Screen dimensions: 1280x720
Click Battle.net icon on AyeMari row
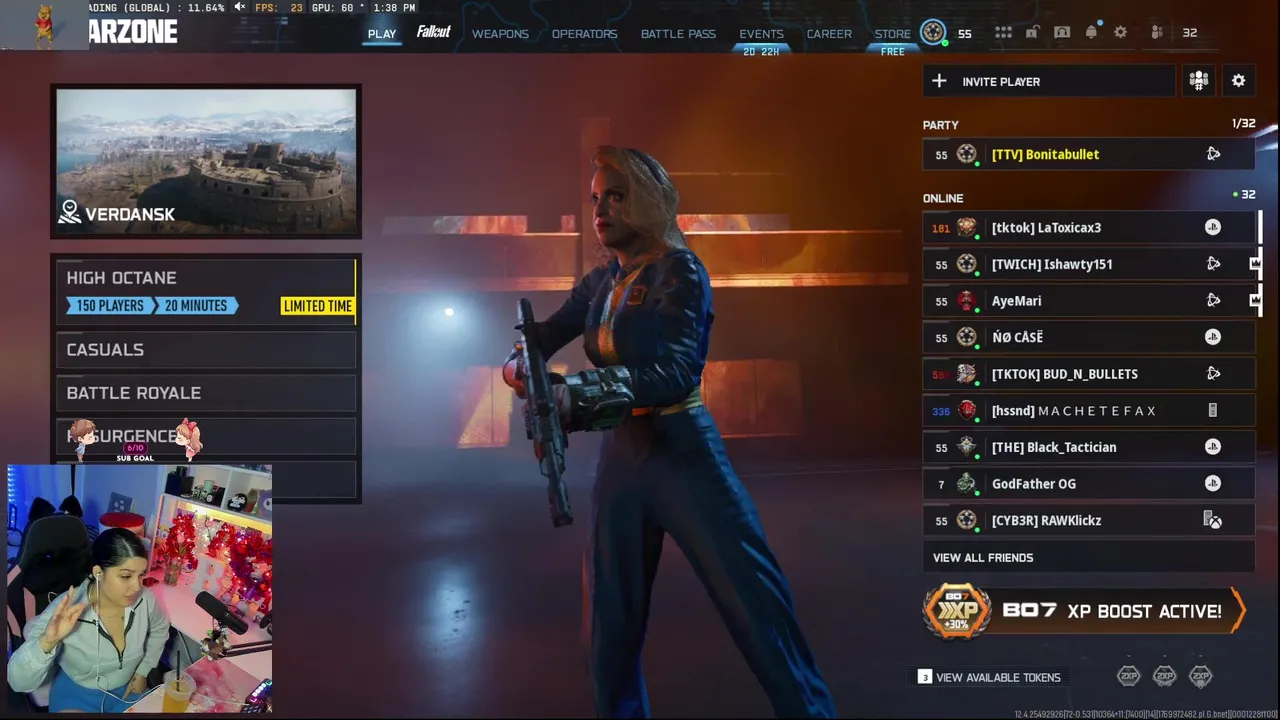click(x=1213, y=300)
